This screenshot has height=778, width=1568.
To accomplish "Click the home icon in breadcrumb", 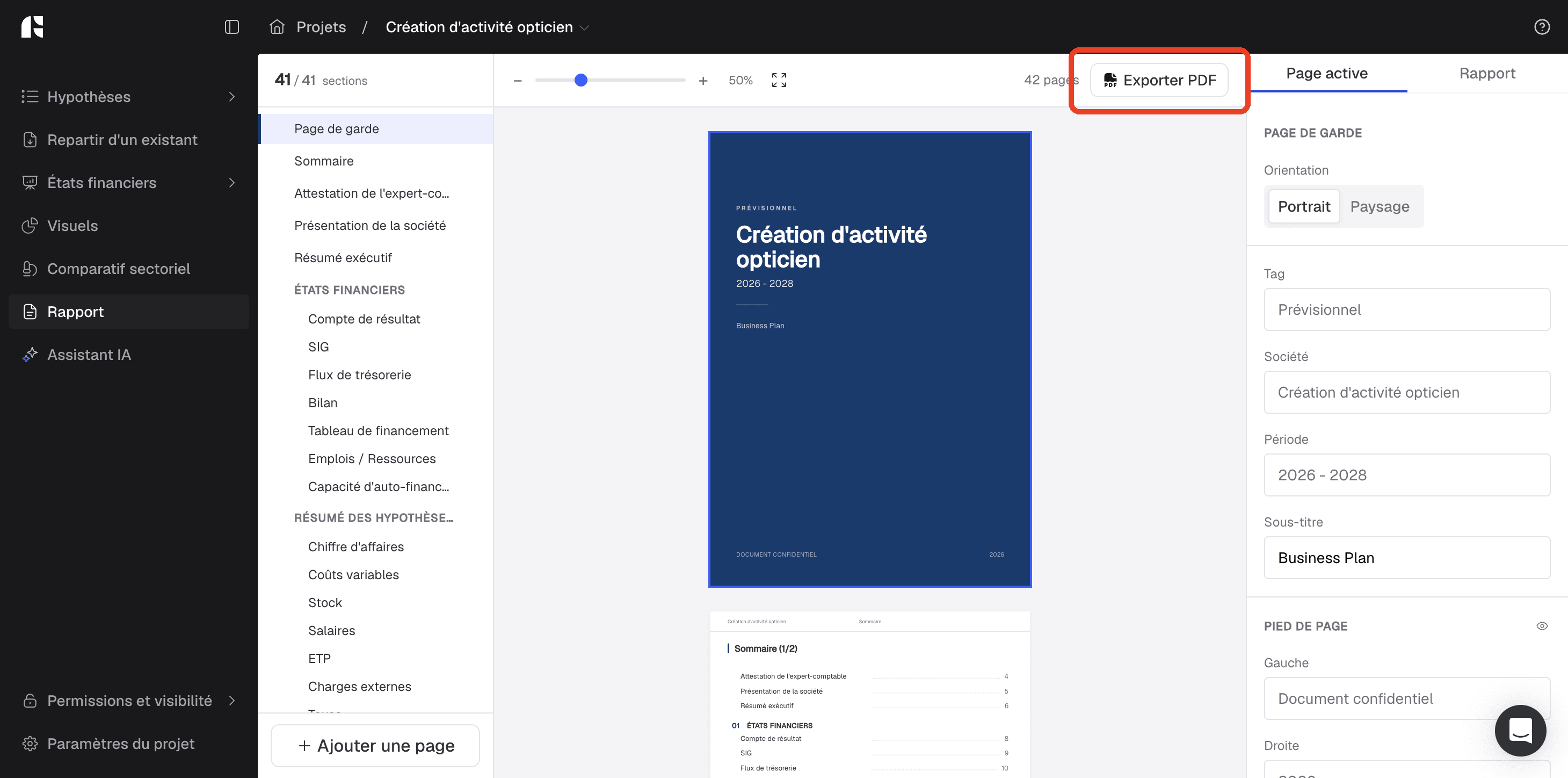I will (x=277, y=27).
